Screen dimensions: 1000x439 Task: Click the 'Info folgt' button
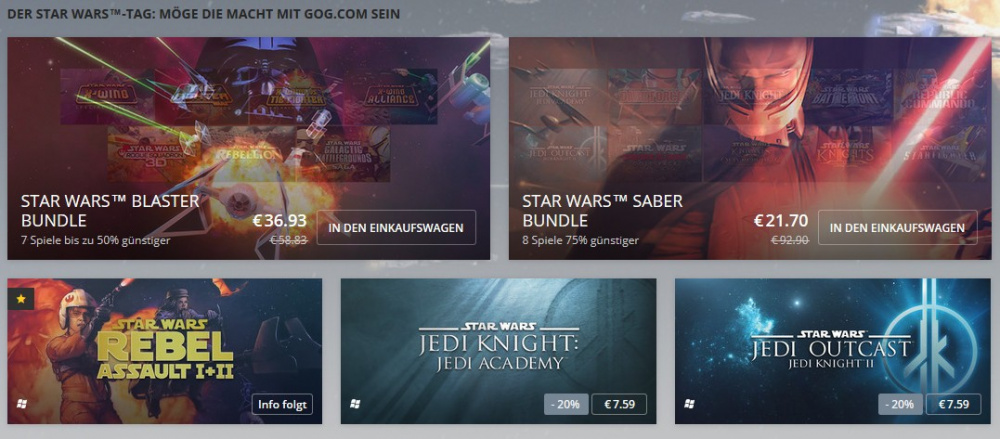[x=282, y=405]
